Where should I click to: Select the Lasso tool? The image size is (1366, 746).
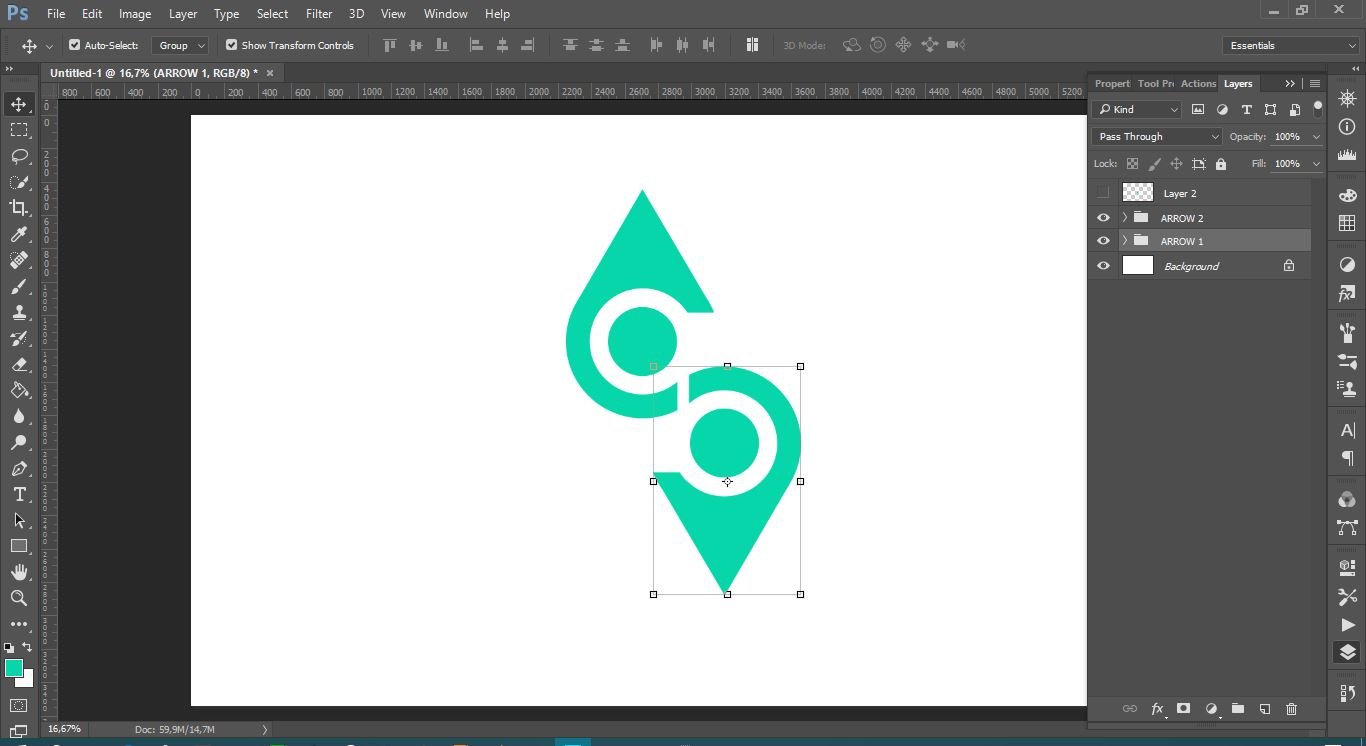tap(19, 156)
